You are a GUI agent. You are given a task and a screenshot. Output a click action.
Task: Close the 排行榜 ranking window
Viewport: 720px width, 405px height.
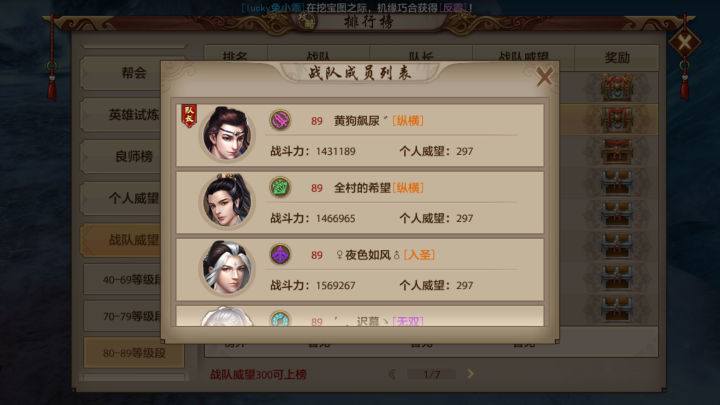[684, 43]
